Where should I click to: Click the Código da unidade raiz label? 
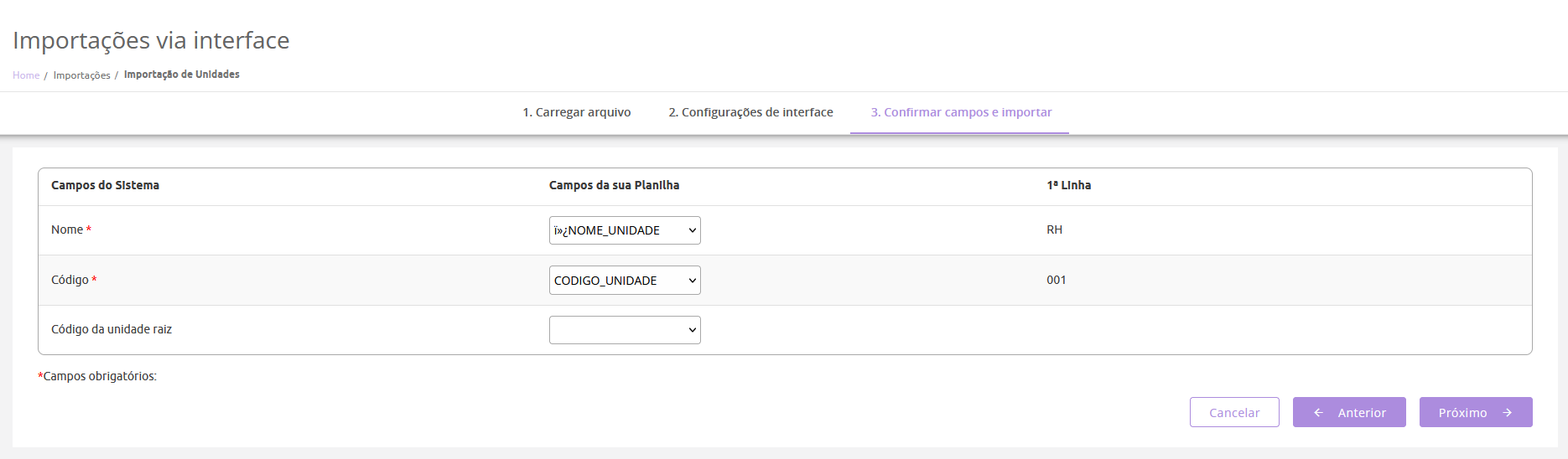(x=112, y=329)
